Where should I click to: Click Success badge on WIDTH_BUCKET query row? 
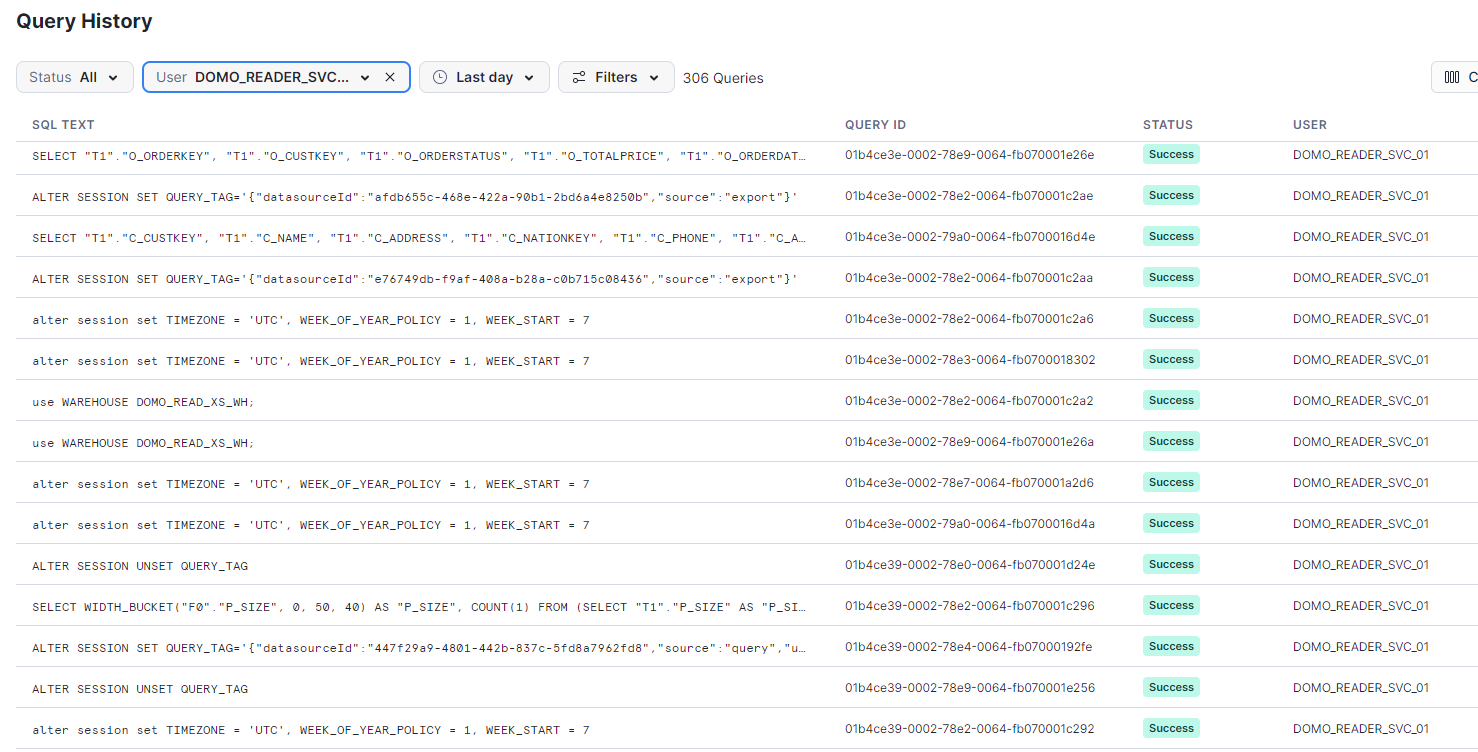(1171, 605)
